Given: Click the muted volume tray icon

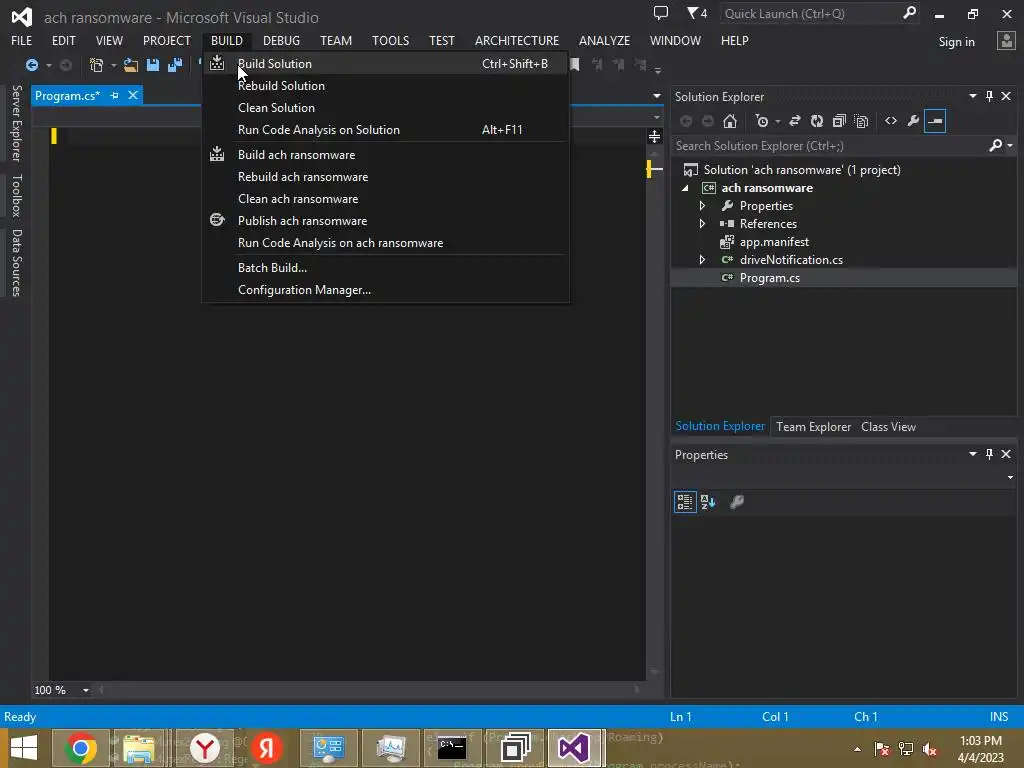Looking at the screenshot, I should click(930, 749).
